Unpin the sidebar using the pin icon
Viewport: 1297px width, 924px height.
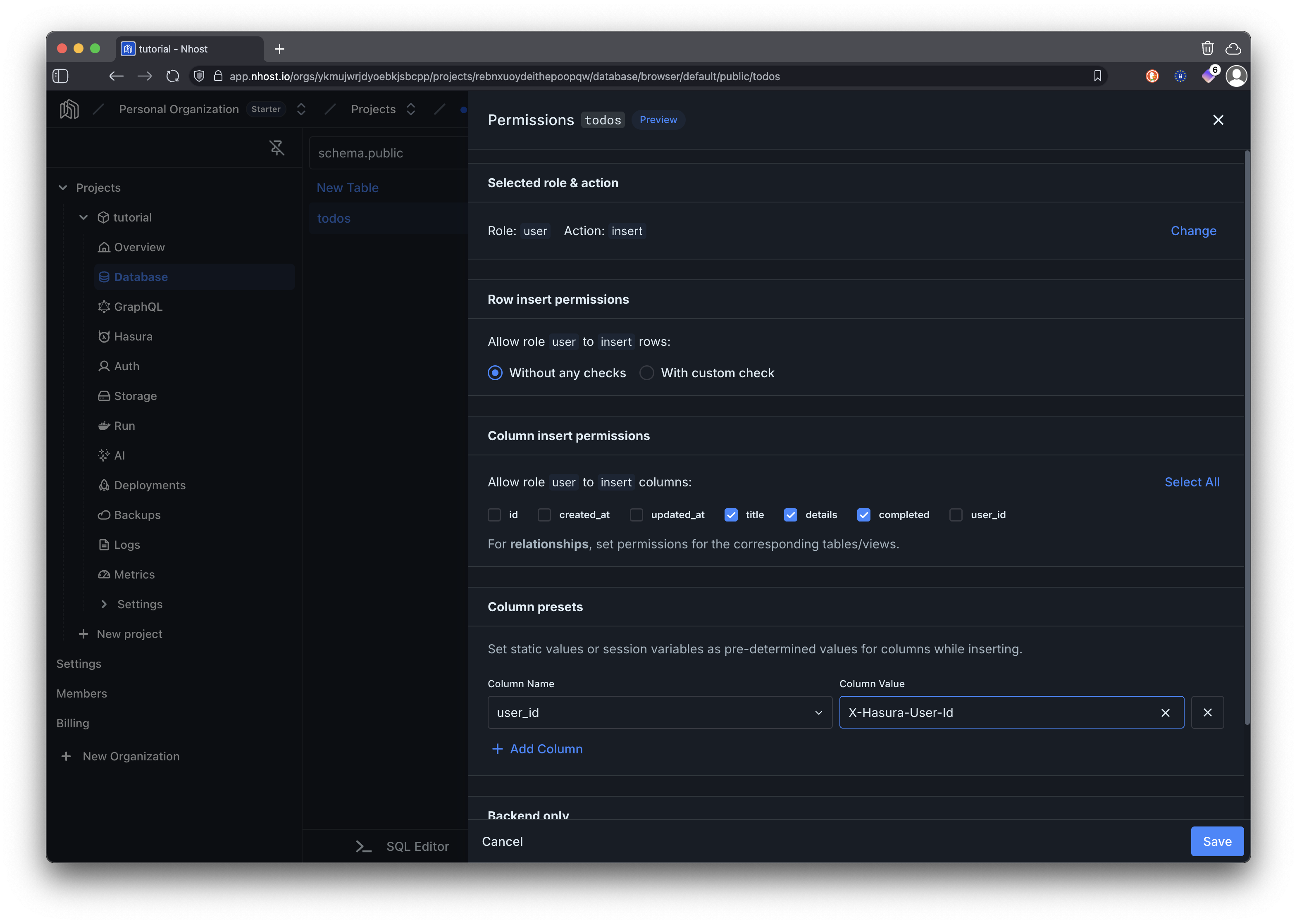click(277, 148)
